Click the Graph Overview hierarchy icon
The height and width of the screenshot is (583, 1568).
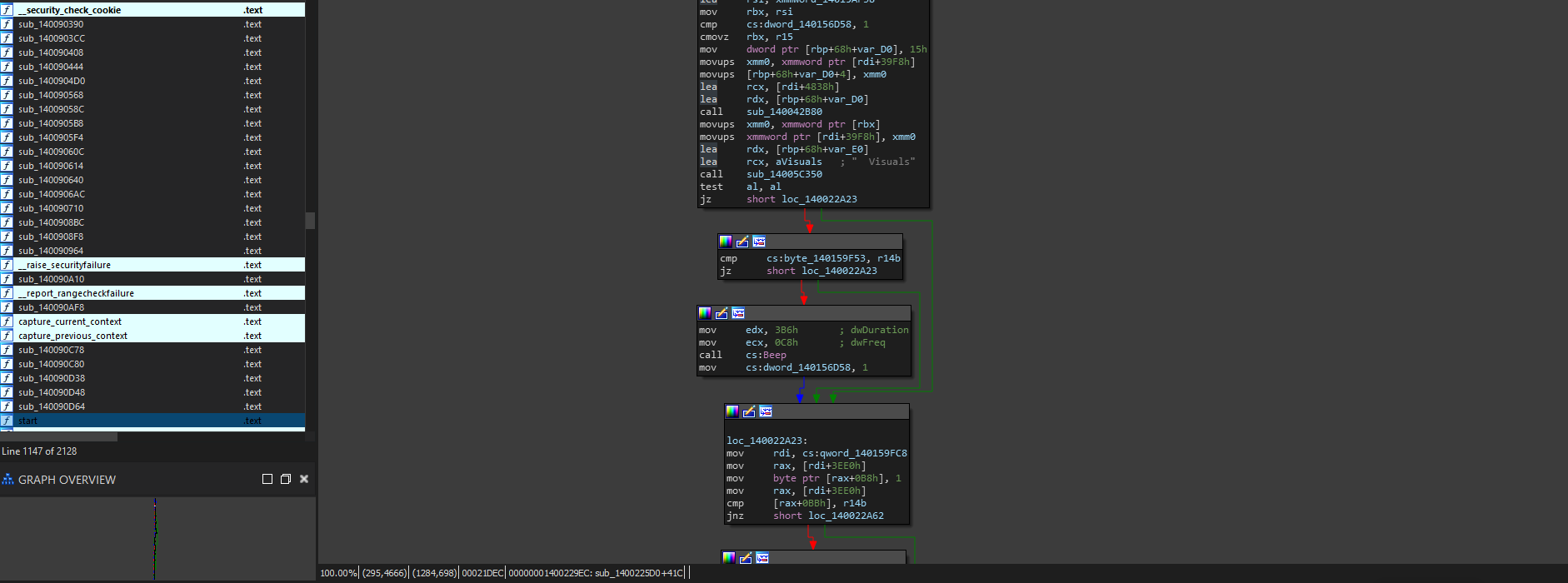coord(8,479)
